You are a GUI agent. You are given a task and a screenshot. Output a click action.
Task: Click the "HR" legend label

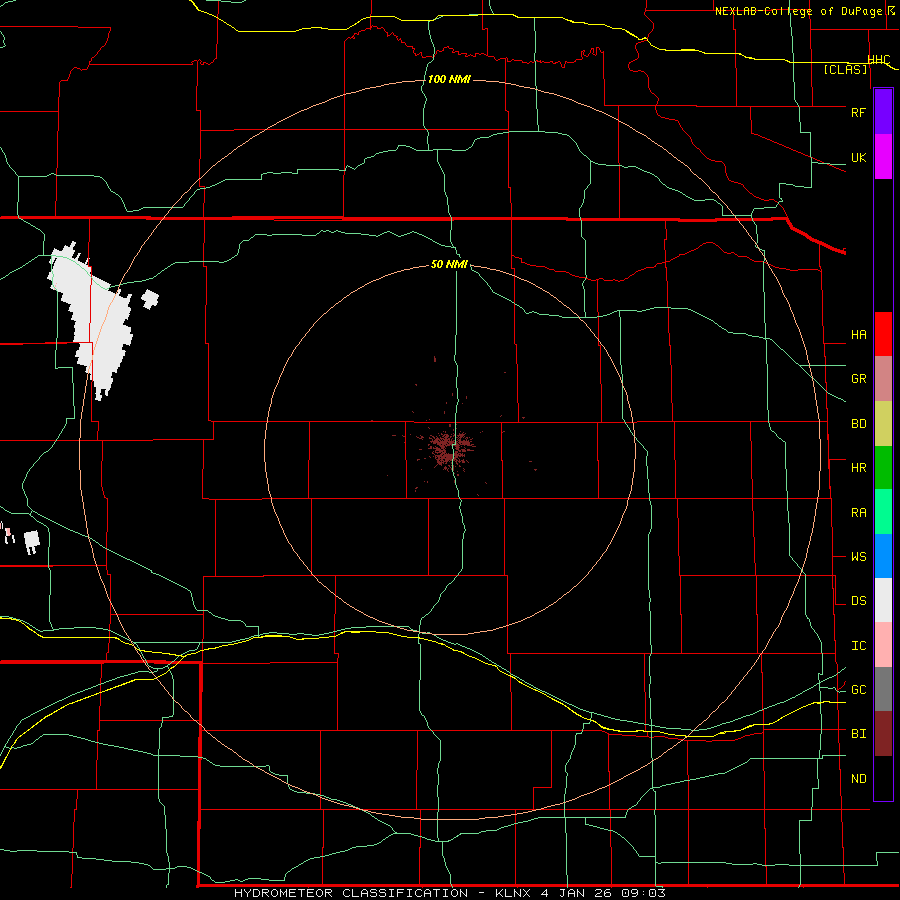[x=858, y=468]
